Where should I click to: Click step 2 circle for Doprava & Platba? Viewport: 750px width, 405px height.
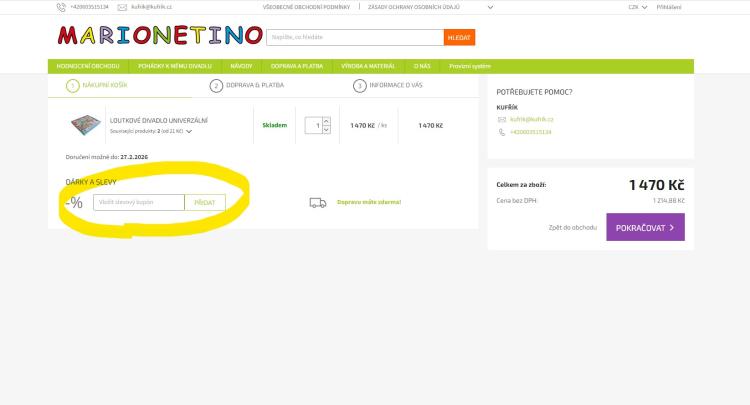point(216,86)
